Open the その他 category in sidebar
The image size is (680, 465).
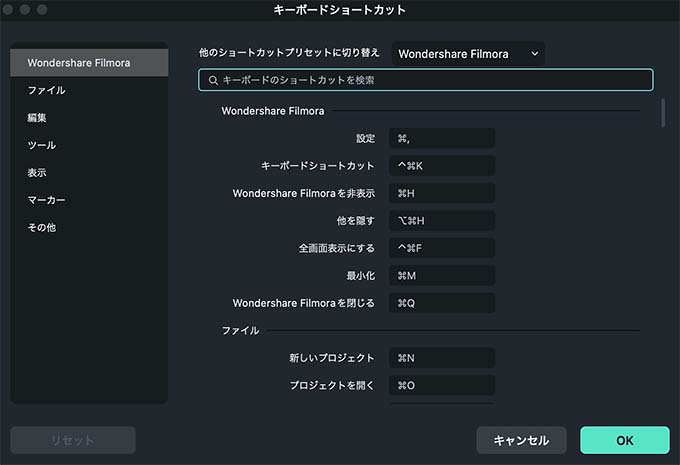pyautogui.click(x=89, y=227)
